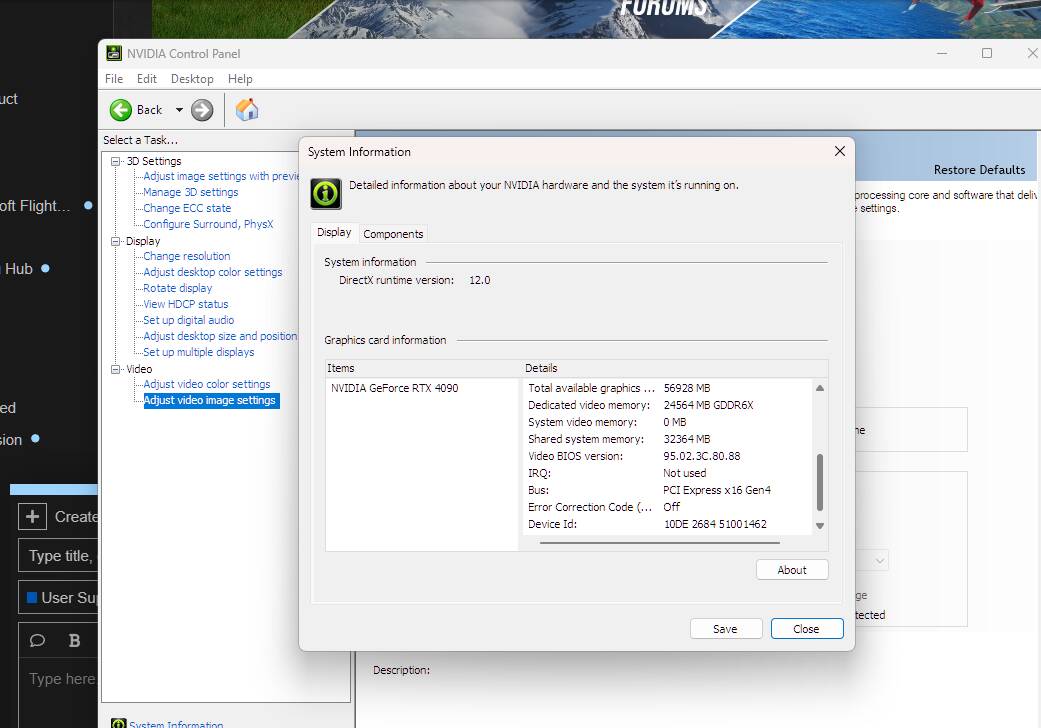Viewport: 1041px width, 728px height.
Task: Collapse the Display tree branch
Action: [115, 240]
